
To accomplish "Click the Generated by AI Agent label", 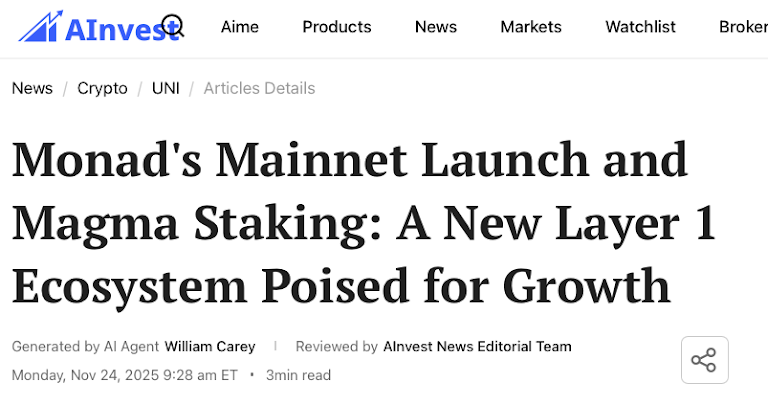I will coord(85,347).
